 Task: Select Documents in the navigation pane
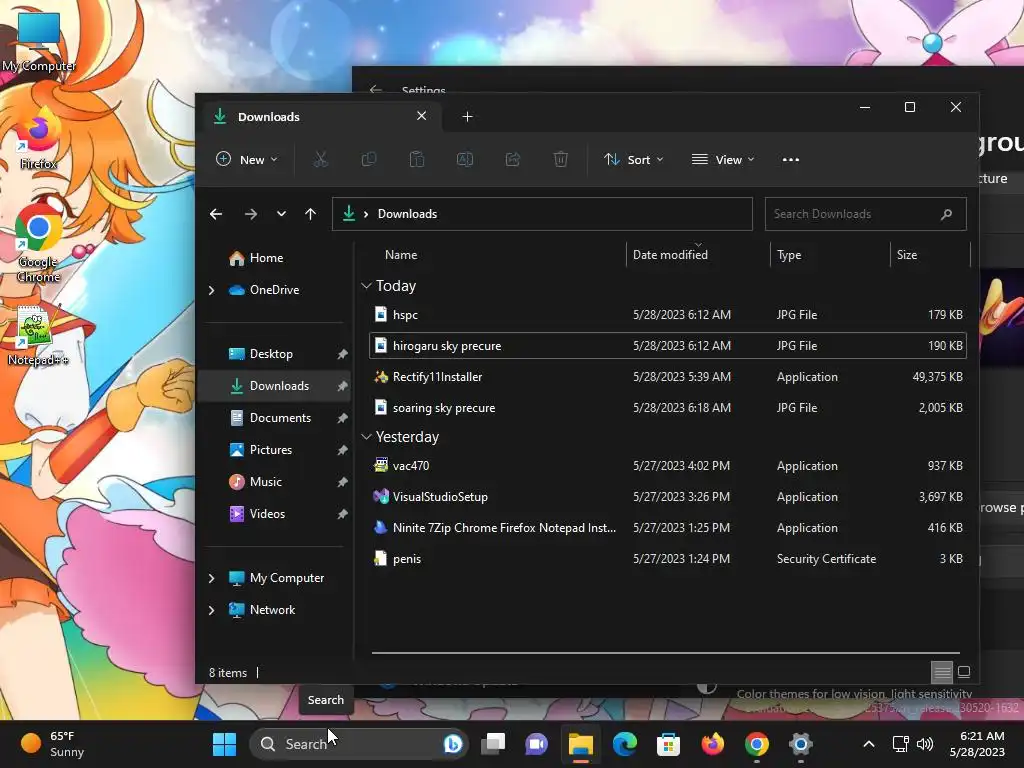click(x=276, y=418)
